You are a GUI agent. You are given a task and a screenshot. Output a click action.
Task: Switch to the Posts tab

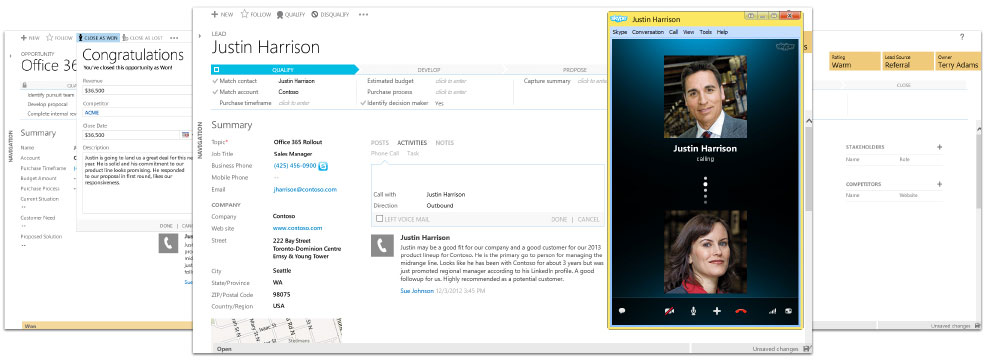(380, 143)
